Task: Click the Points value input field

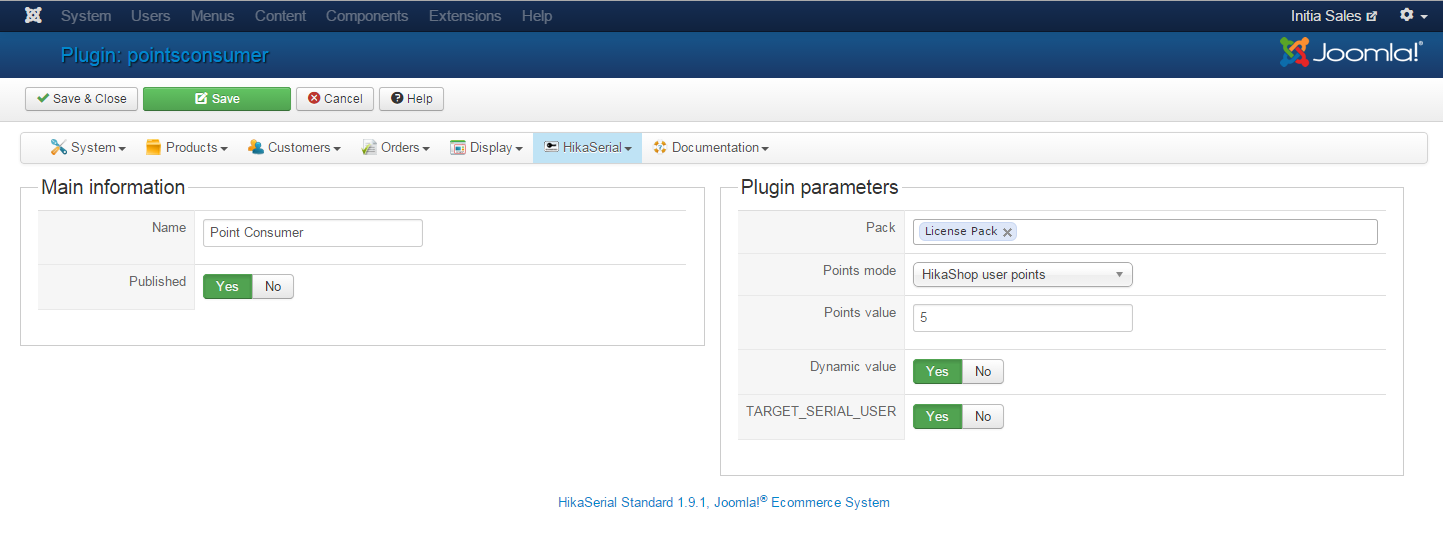Action: point(1022,319)
